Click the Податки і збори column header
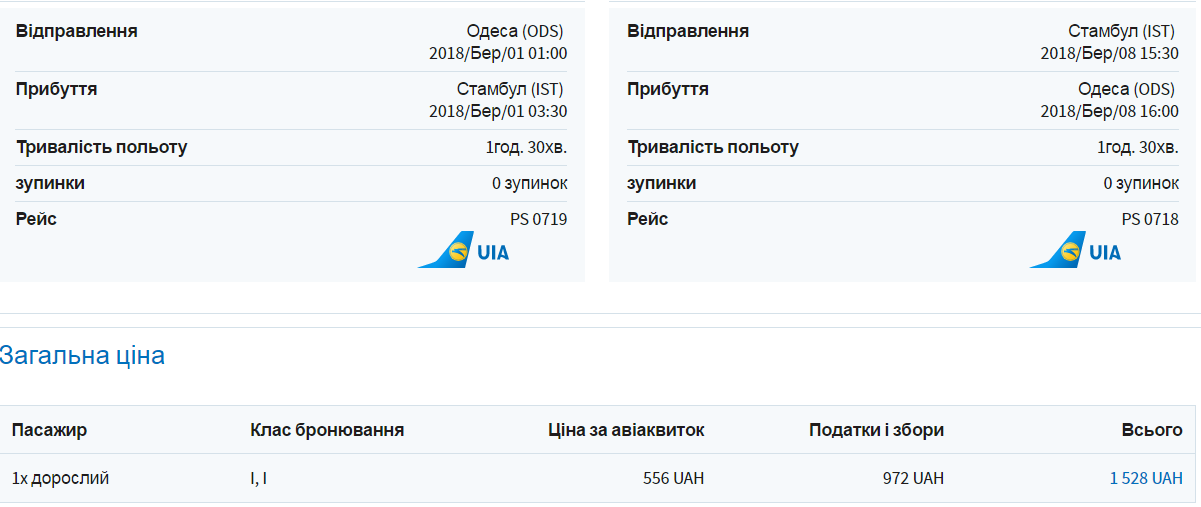The image size is (1201, 507). 876,430
